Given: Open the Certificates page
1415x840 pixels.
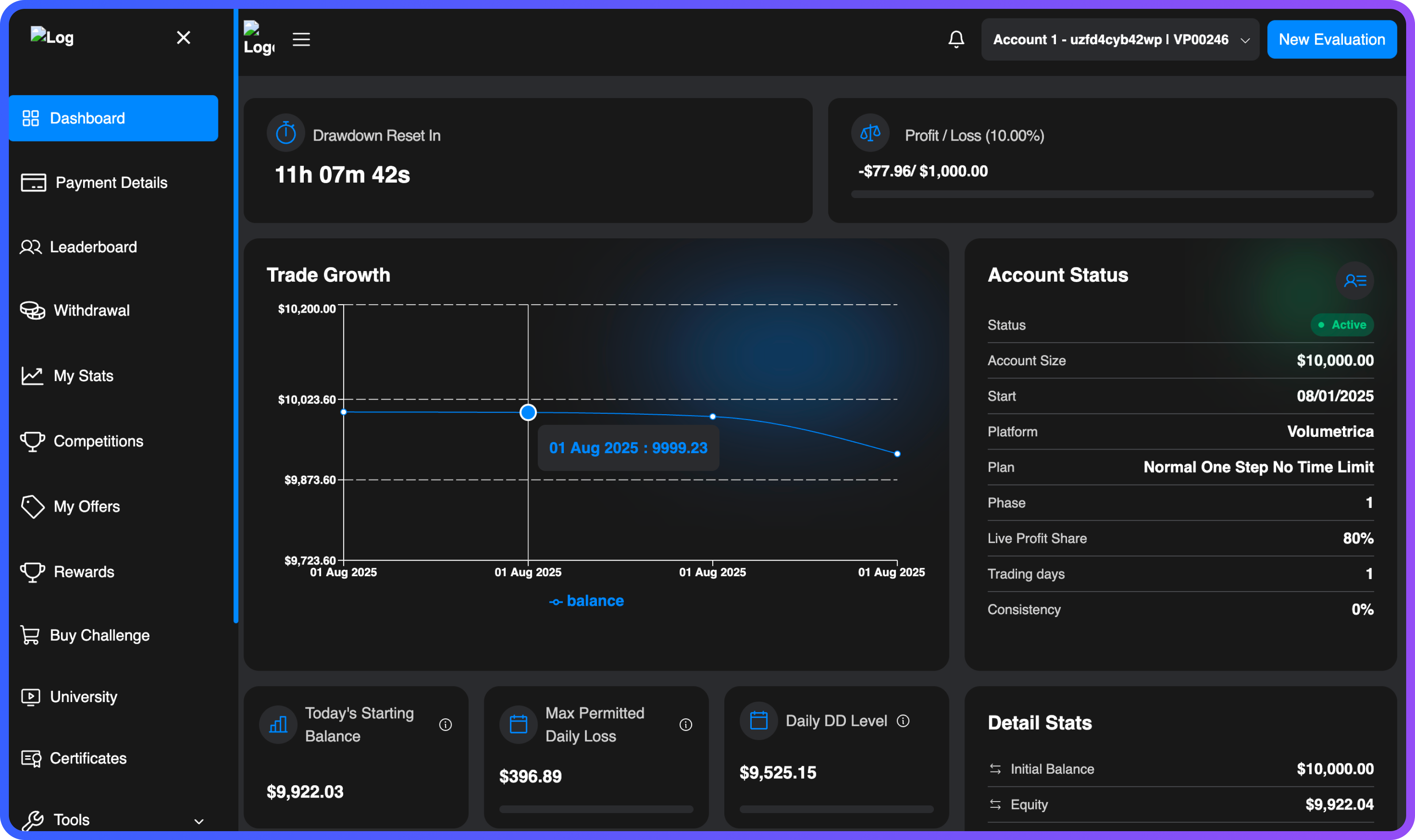Looking at the screenshot, I should (x=88, y=759).
